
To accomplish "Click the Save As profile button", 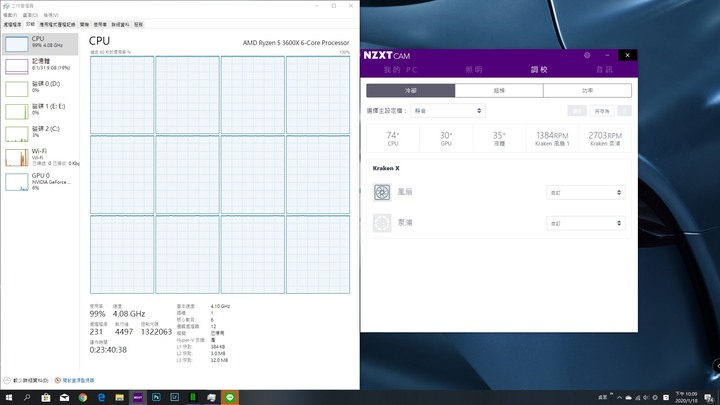I will pos(602,111).
